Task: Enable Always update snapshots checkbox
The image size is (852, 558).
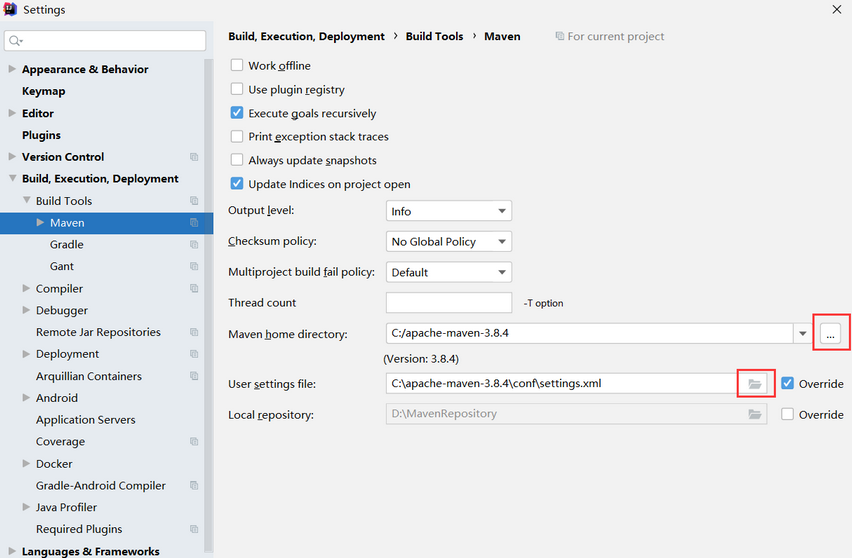Action: tap(236, 160)
